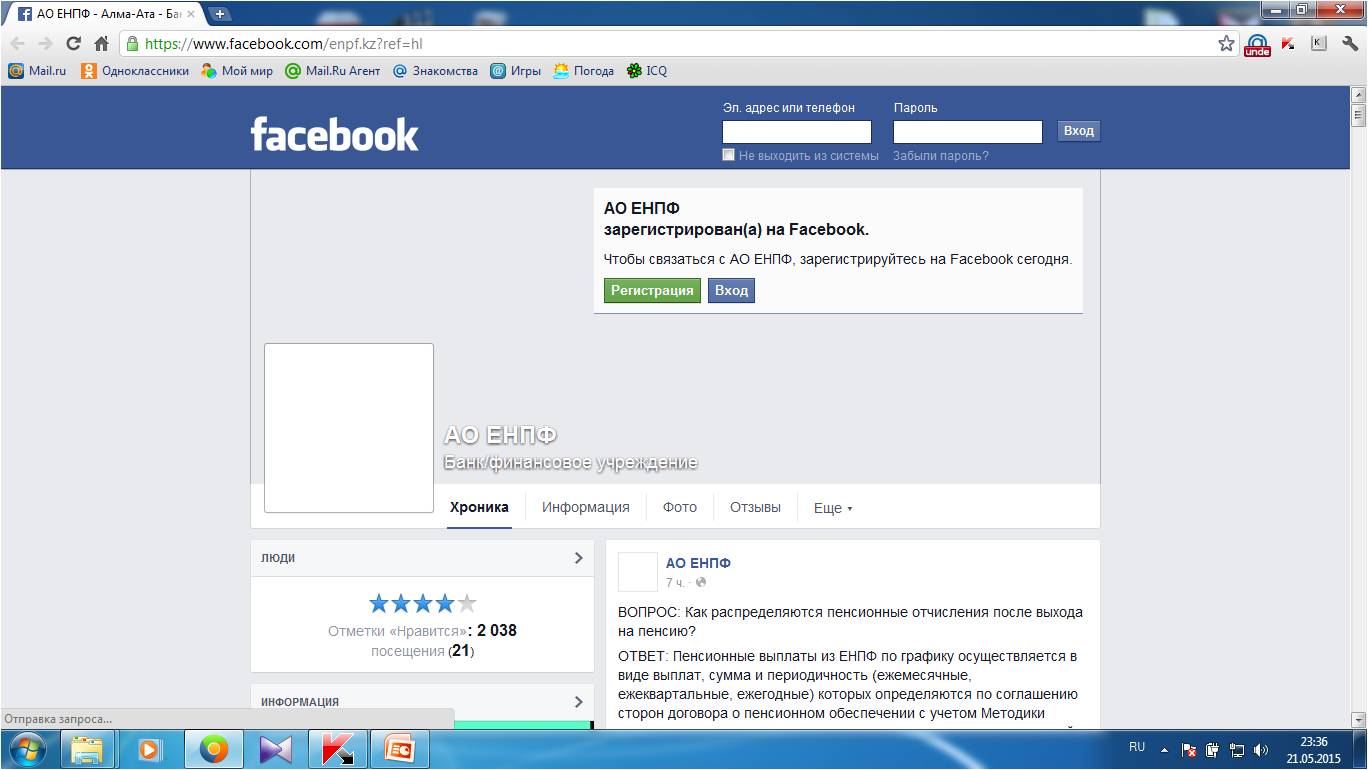Screen dimensions: 1368x770
Task: Expand the Люди section chevron
Action: [x=578, y=558]
